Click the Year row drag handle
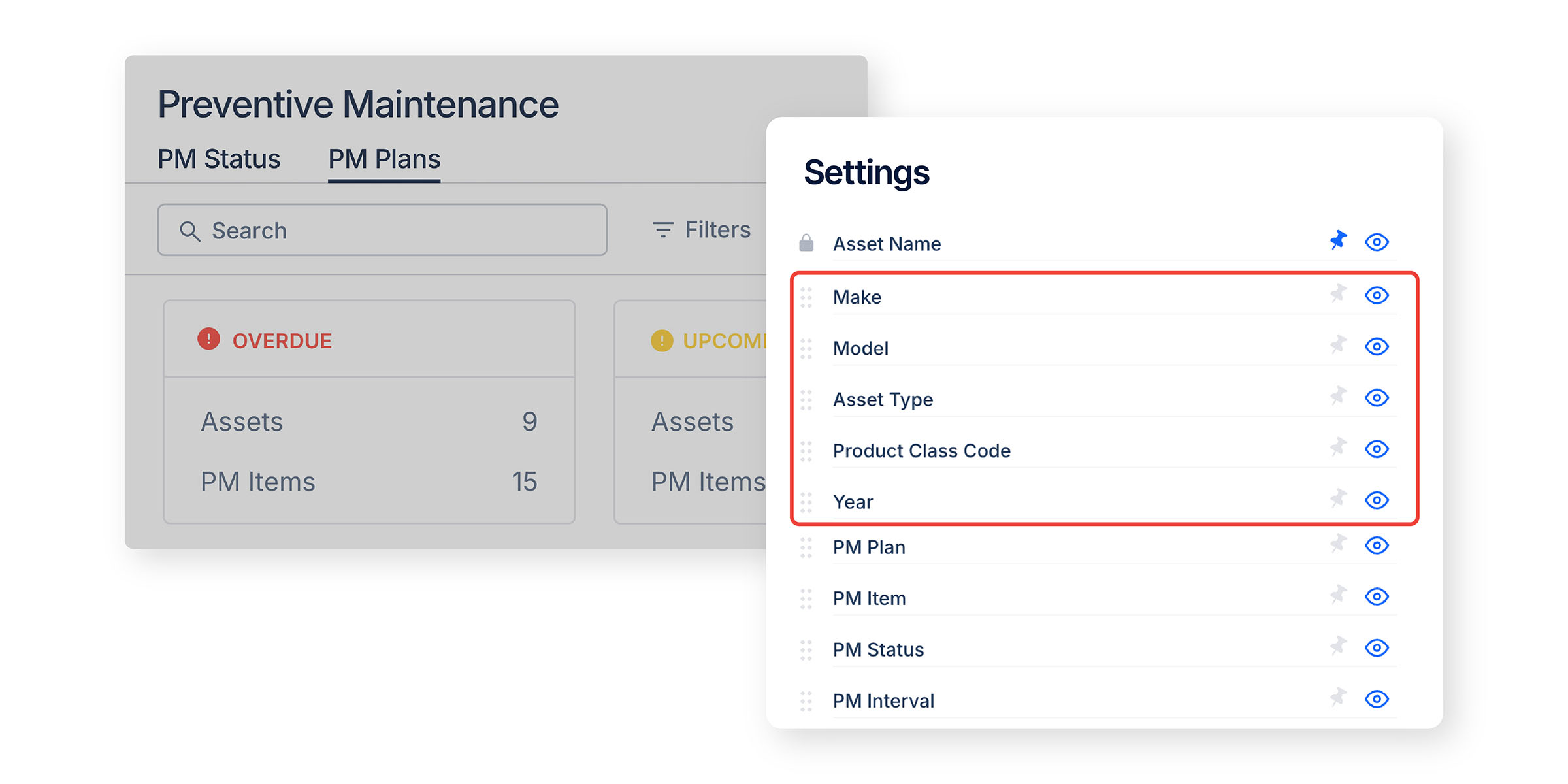 coord(806,502)
